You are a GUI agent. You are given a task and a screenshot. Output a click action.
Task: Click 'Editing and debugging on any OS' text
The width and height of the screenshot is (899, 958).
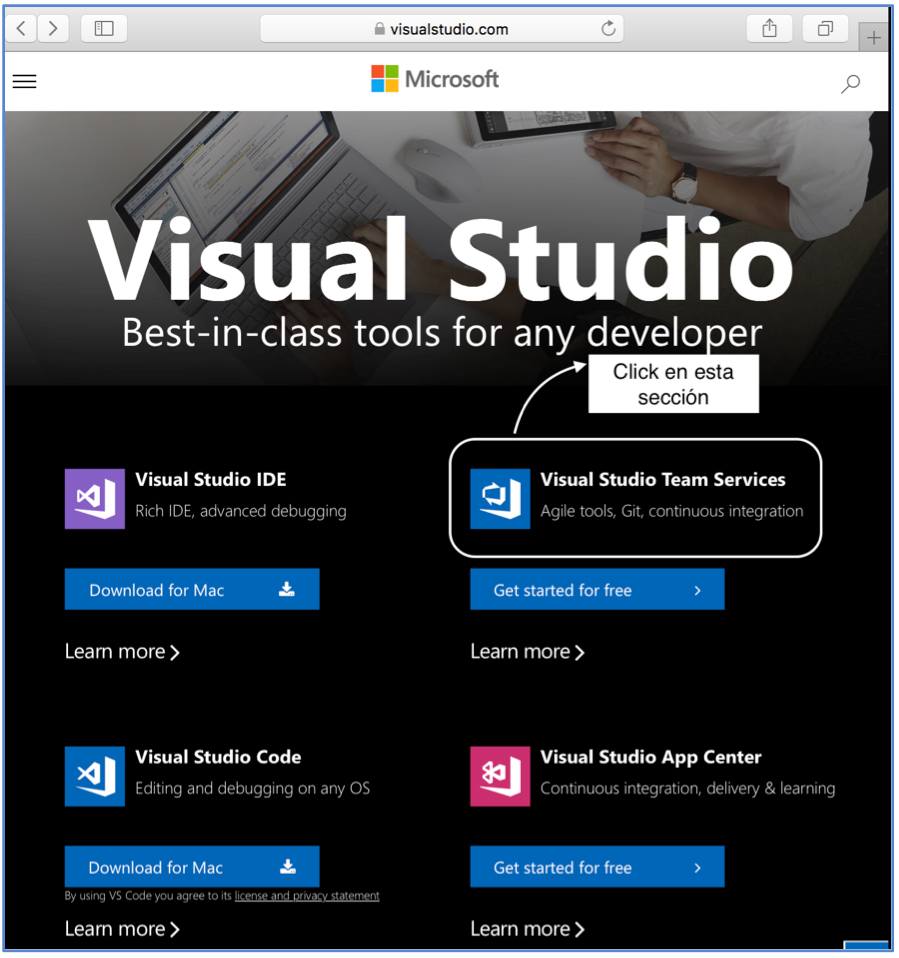click(252, 789)
